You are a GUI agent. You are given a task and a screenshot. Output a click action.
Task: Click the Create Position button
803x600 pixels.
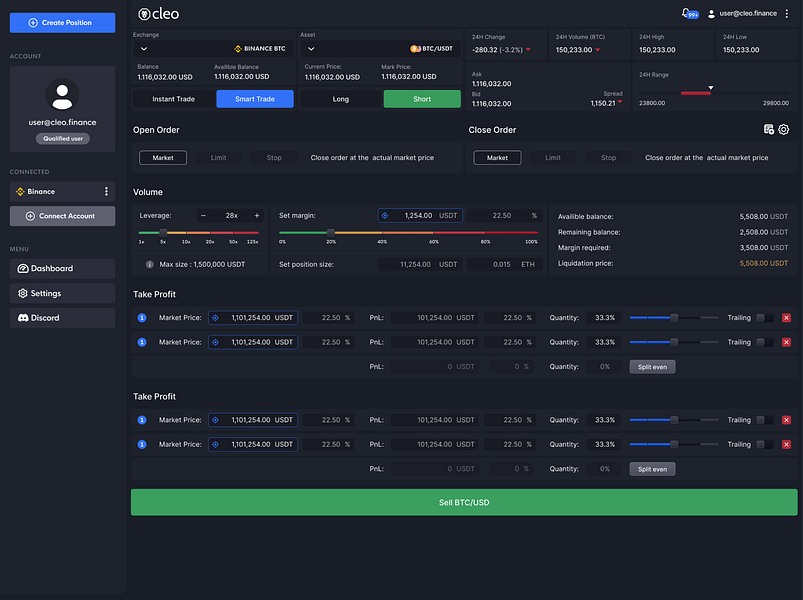62,23
